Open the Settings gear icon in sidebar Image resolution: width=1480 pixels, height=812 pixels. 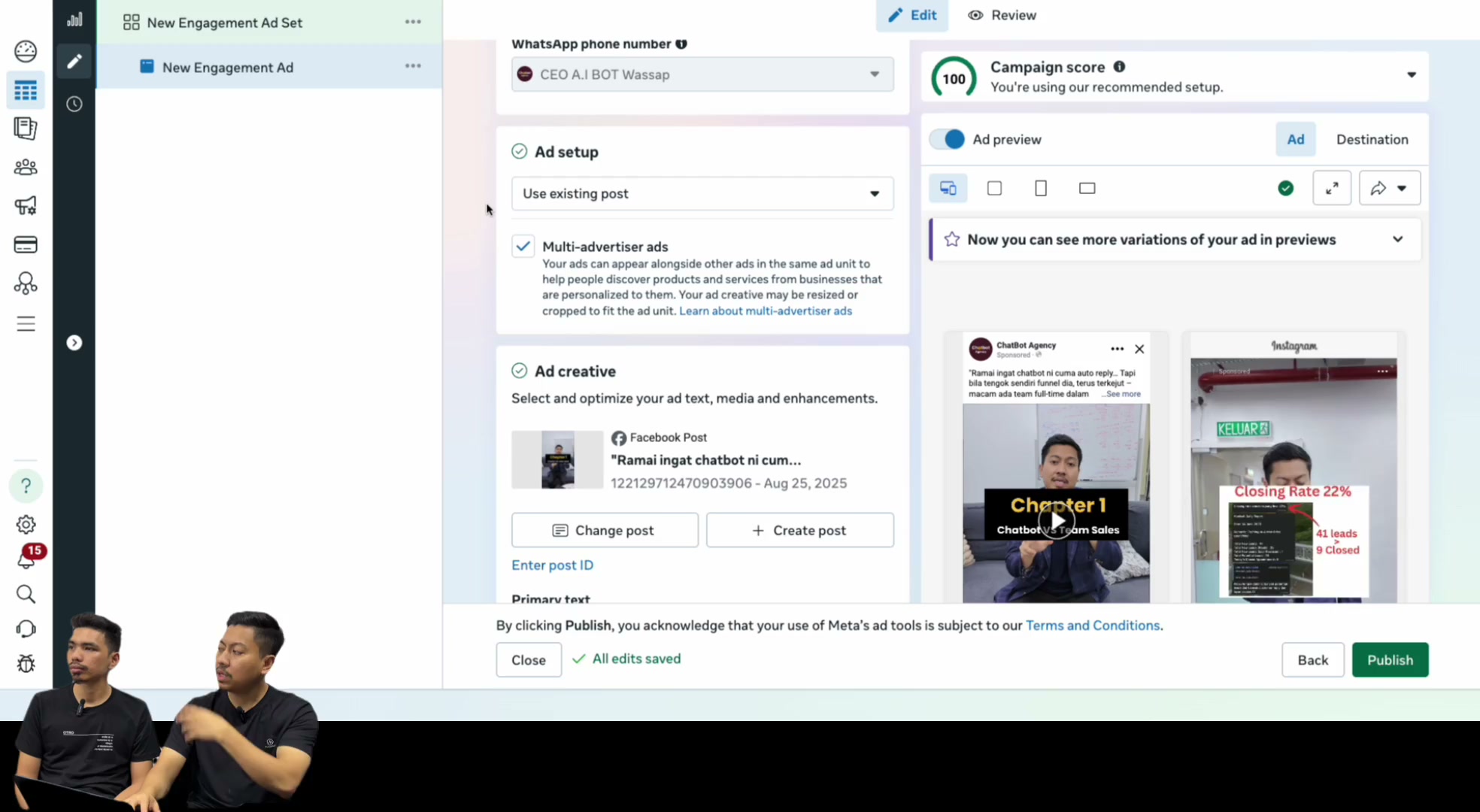(x=26, y=524)
